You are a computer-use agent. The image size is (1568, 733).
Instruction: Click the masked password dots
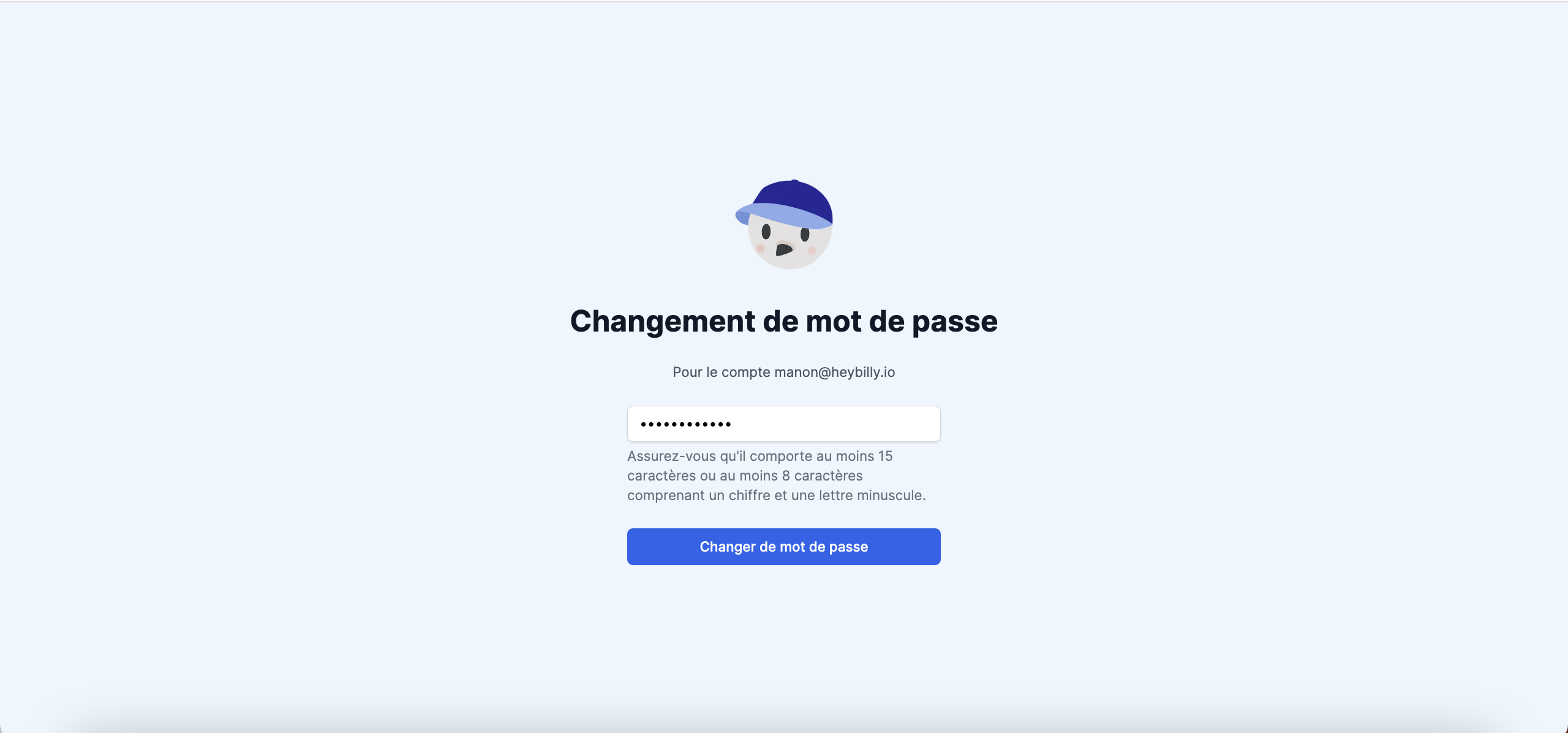tap(685, 424)
